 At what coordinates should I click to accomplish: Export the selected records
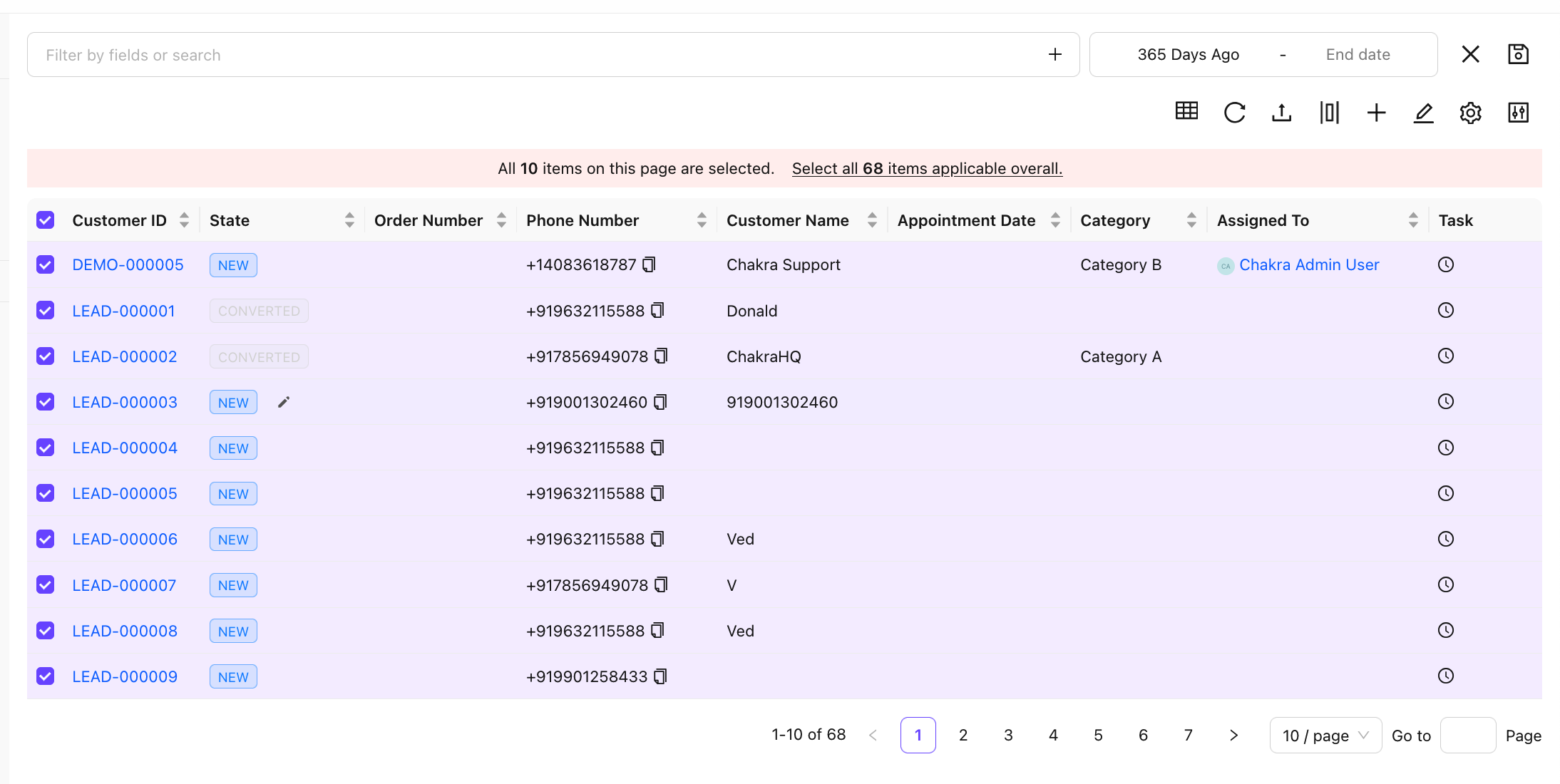1281,113
